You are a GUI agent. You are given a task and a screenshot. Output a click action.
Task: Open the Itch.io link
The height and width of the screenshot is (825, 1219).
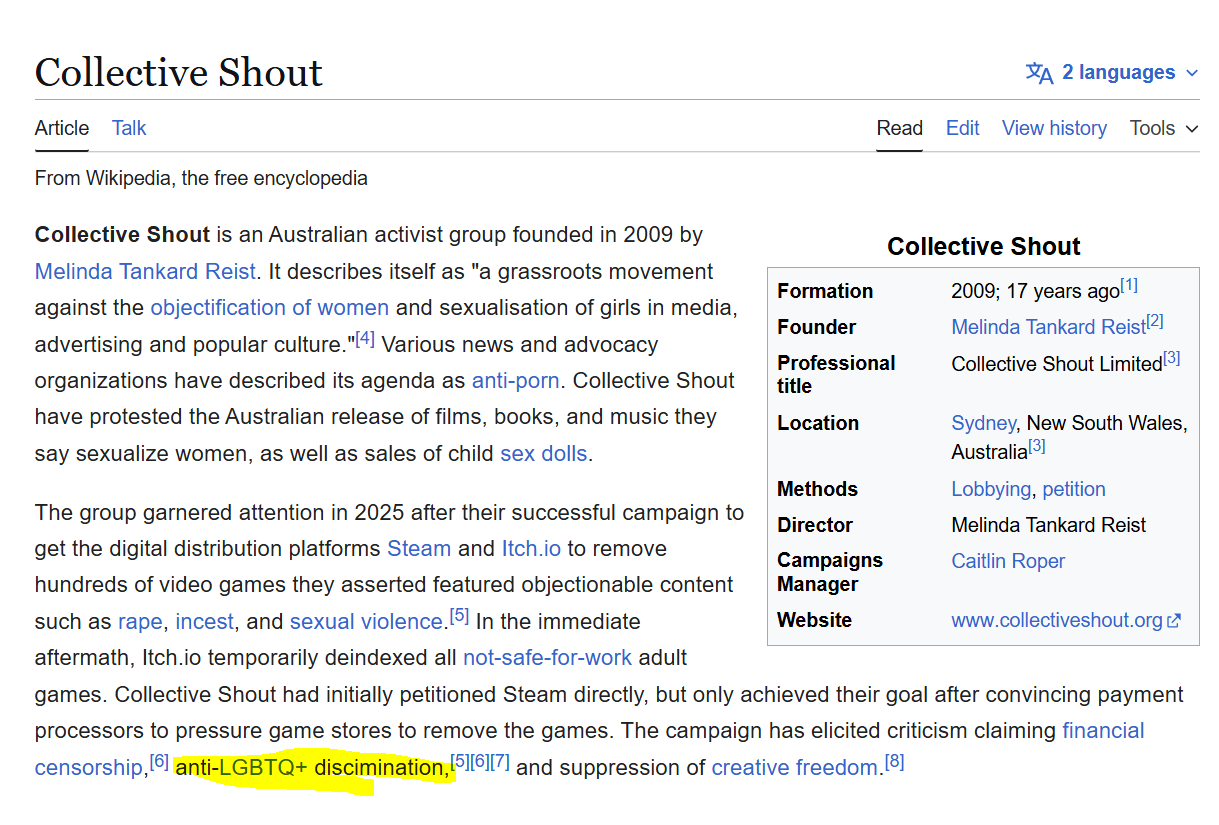531,549
